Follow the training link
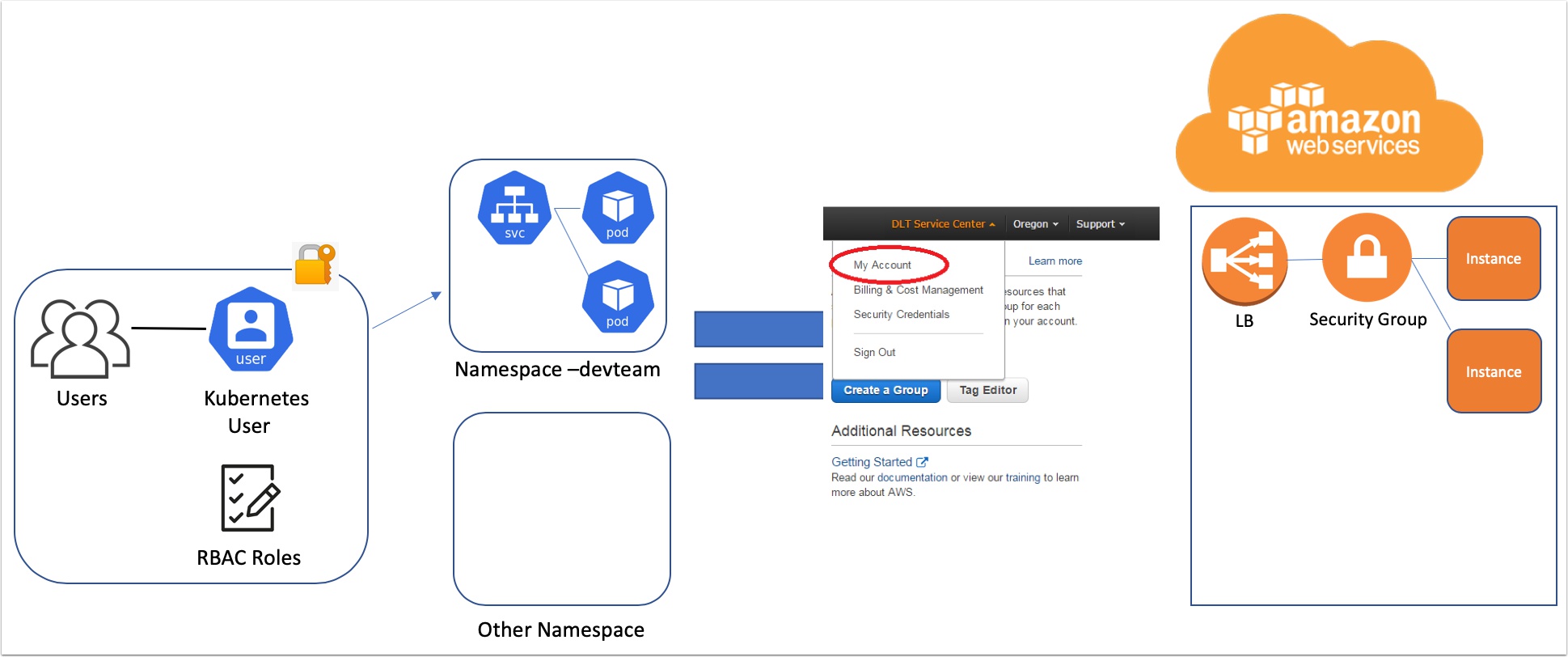The width and height of the screenshot is (1568, 657). [x=1023, y=477]
